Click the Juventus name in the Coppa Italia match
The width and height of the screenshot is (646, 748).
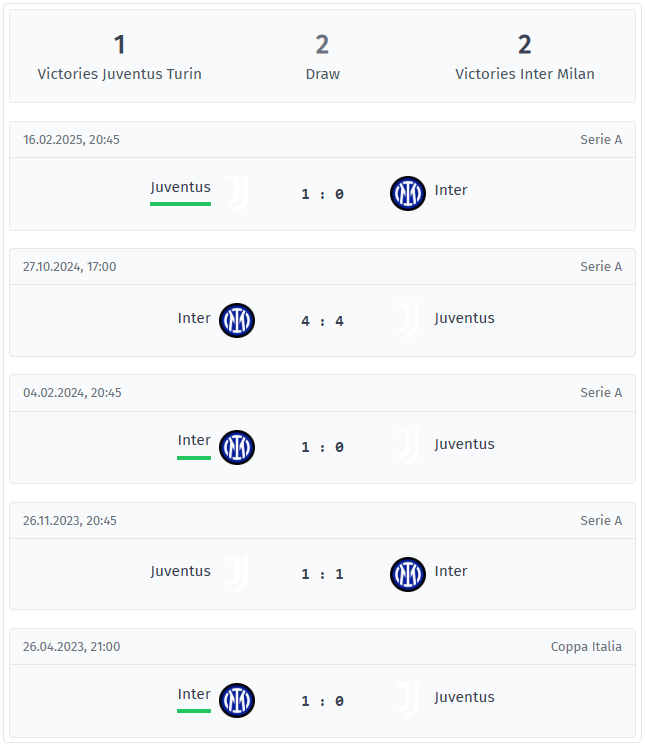(x=464, y=697)
